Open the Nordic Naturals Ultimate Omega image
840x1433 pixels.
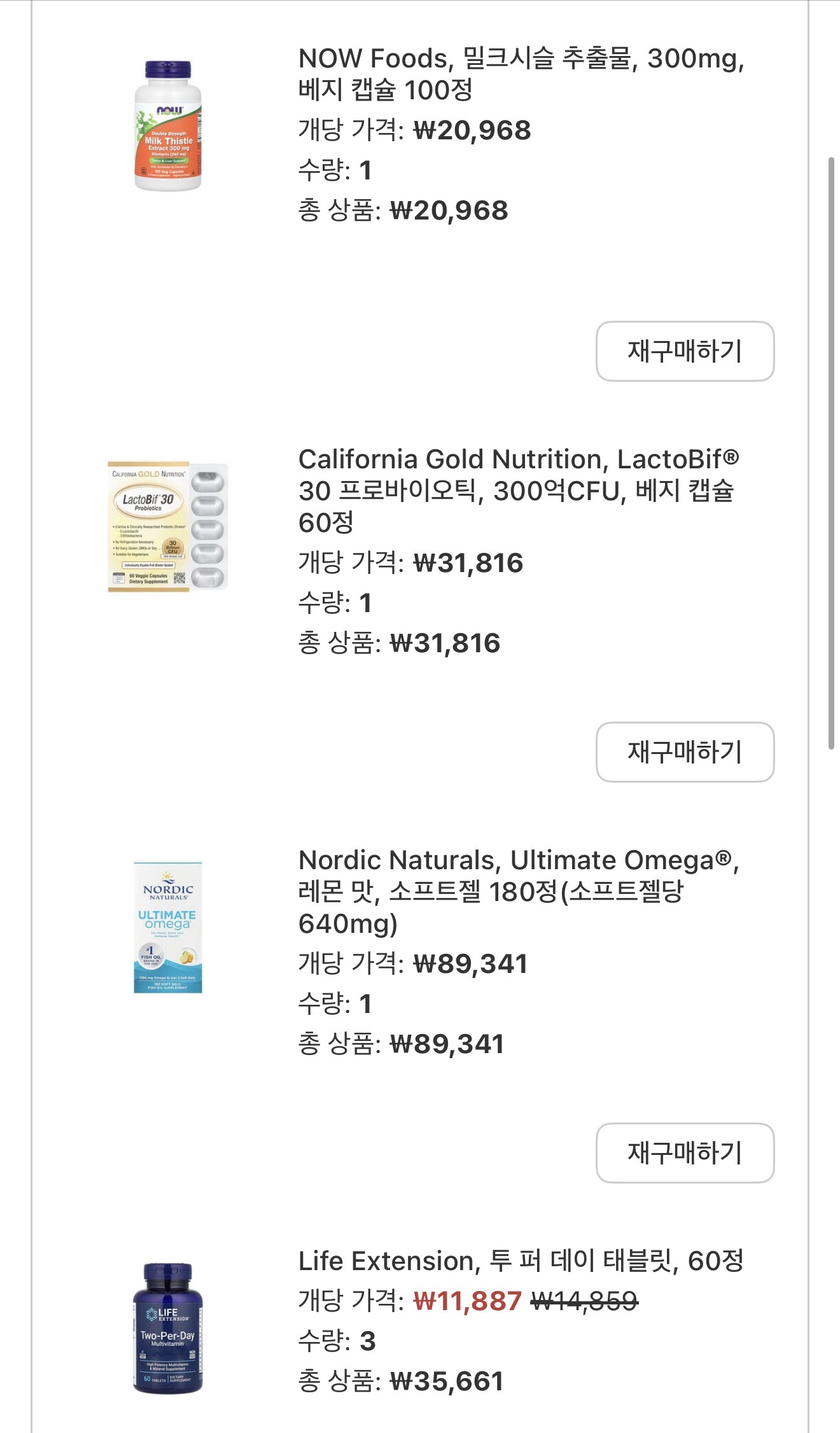tap(168, 927)
